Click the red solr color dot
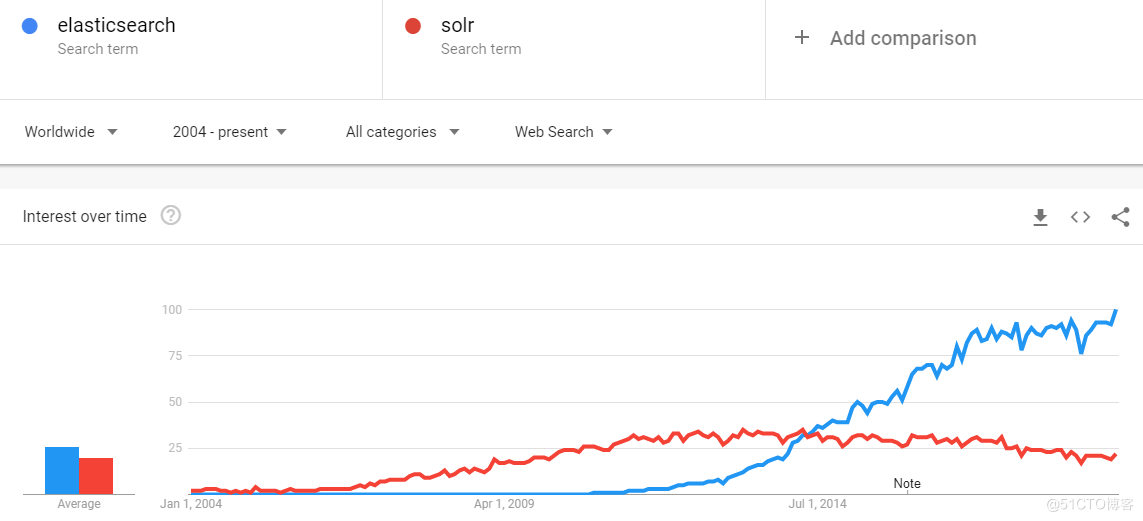 coord(413,26)
